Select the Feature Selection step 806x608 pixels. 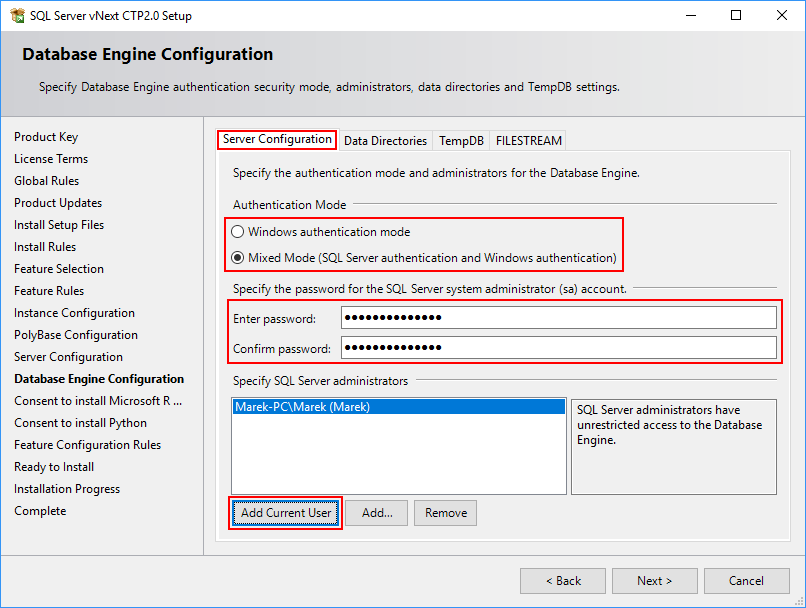tap(58, 268)
